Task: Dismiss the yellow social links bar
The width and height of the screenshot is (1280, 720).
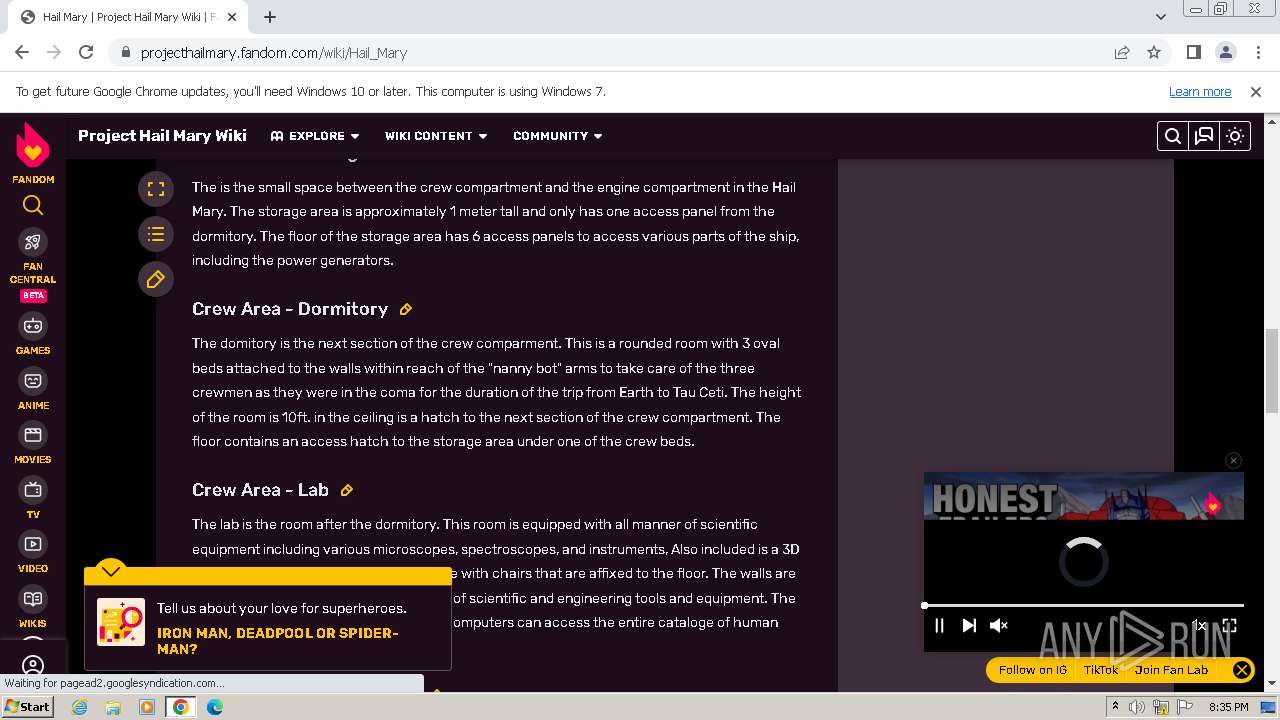Action: (1241, 670)
